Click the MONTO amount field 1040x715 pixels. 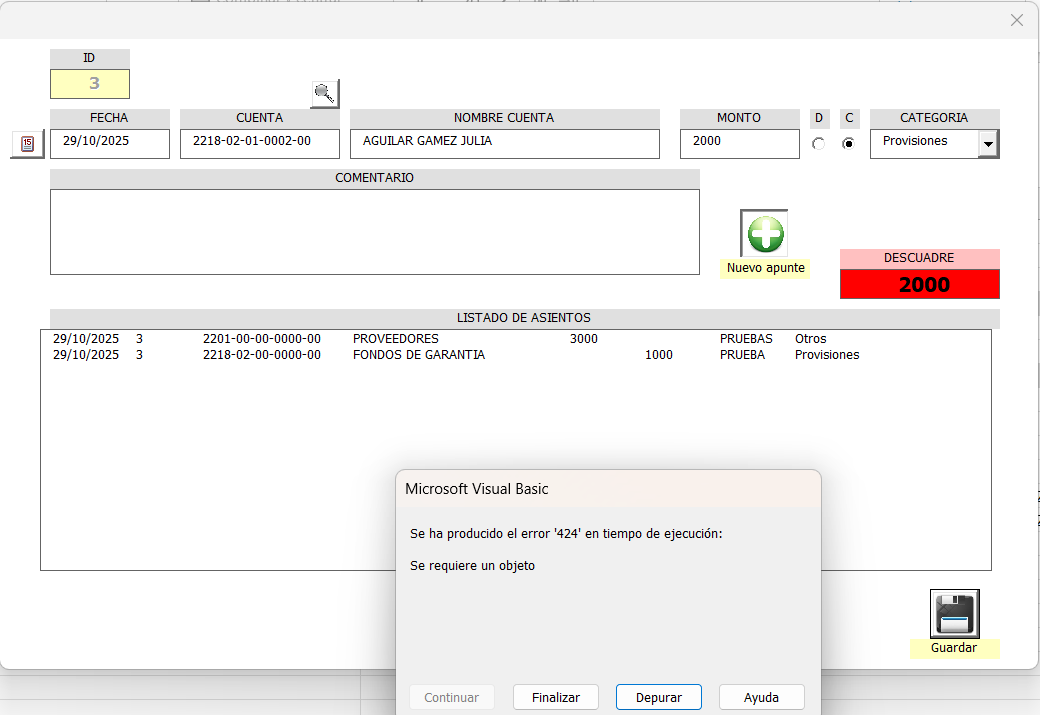coord(740,143)
